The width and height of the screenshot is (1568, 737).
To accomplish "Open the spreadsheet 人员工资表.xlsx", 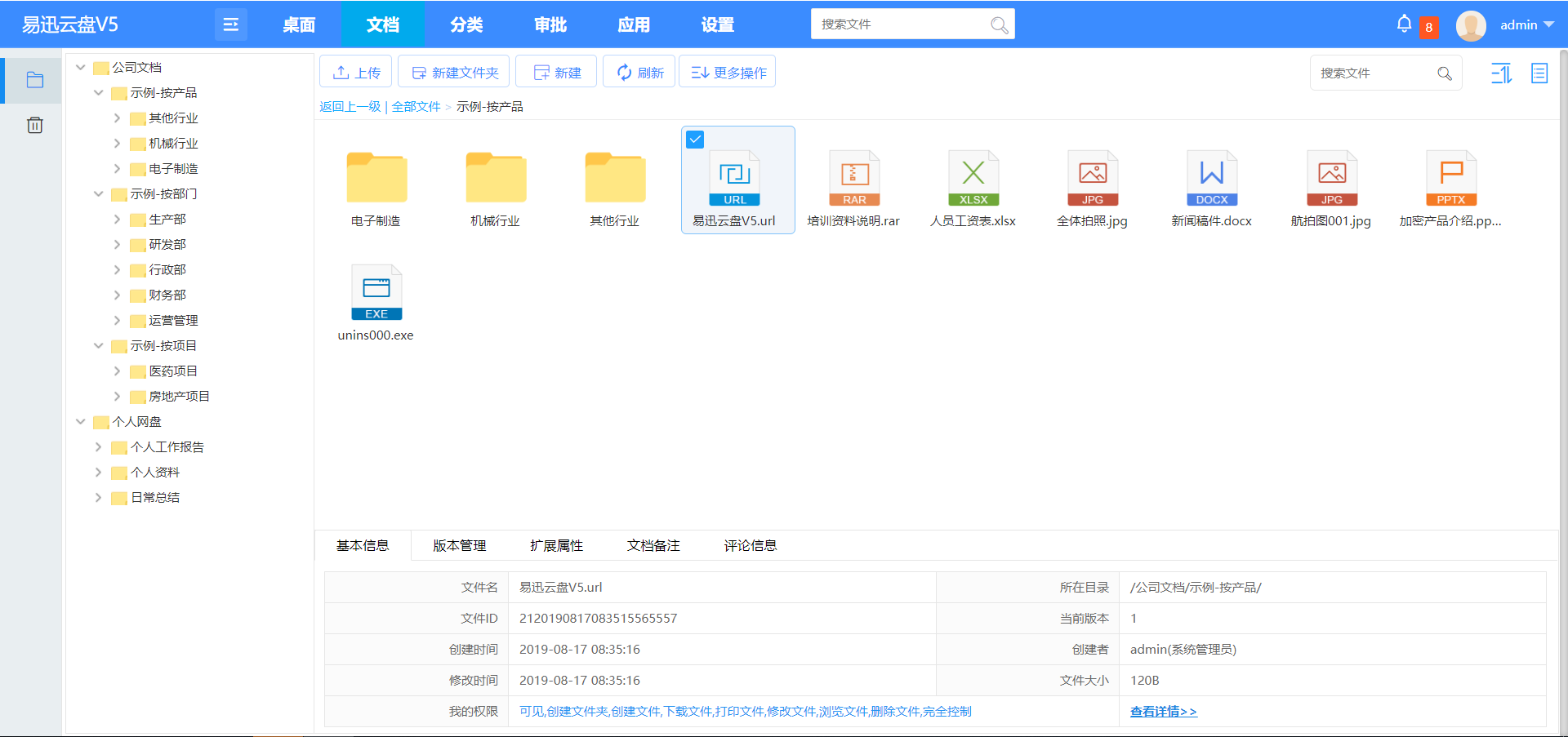I will coord(973,178).
